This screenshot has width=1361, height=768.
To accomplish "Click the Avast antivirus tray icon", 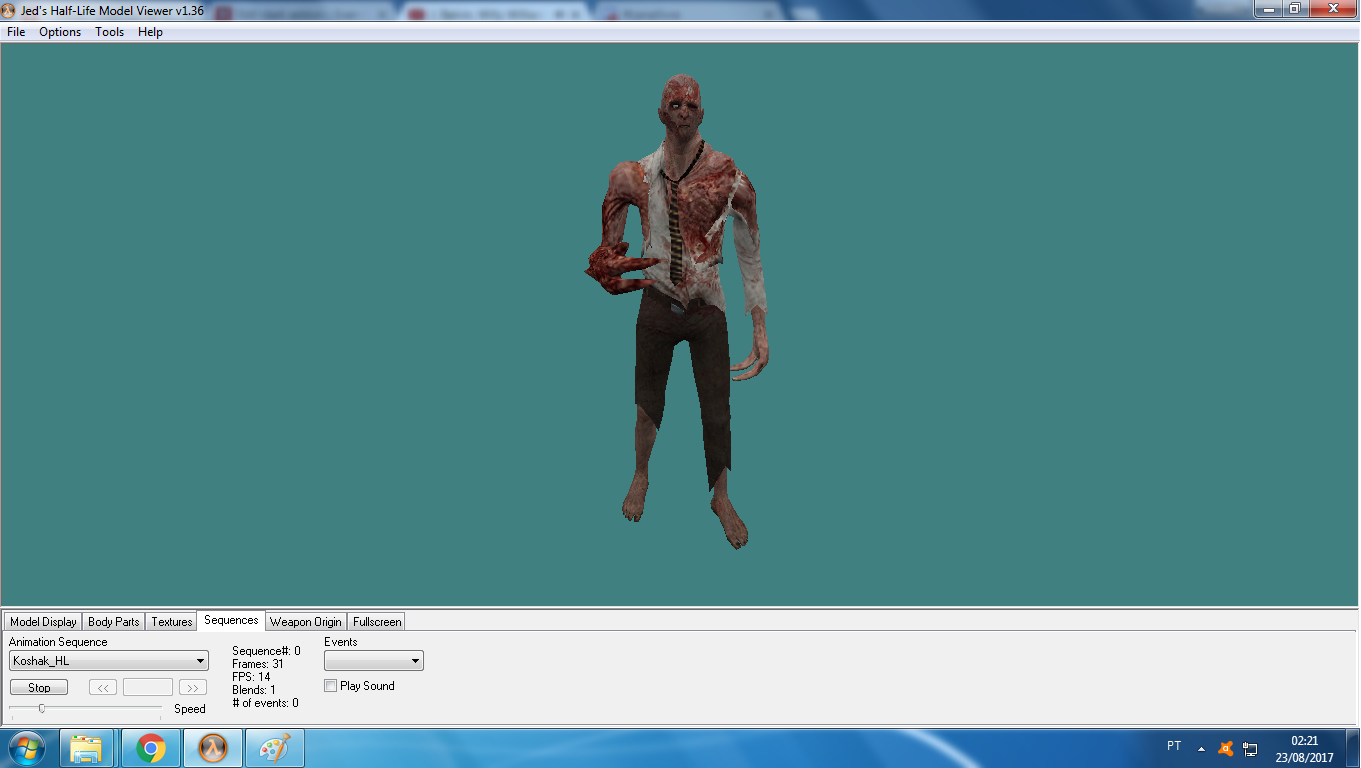I will [x=1225, y=748].
